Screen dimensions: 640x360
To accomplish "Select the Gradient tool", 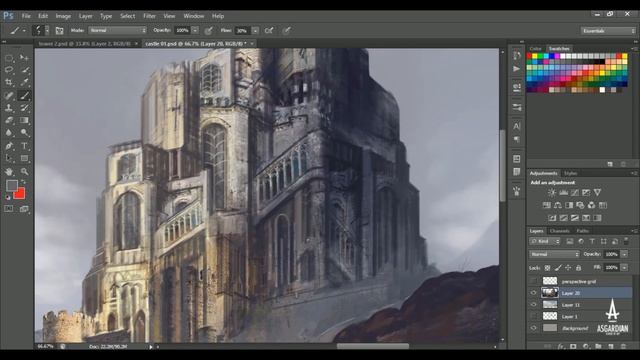I will coord(24,120).
